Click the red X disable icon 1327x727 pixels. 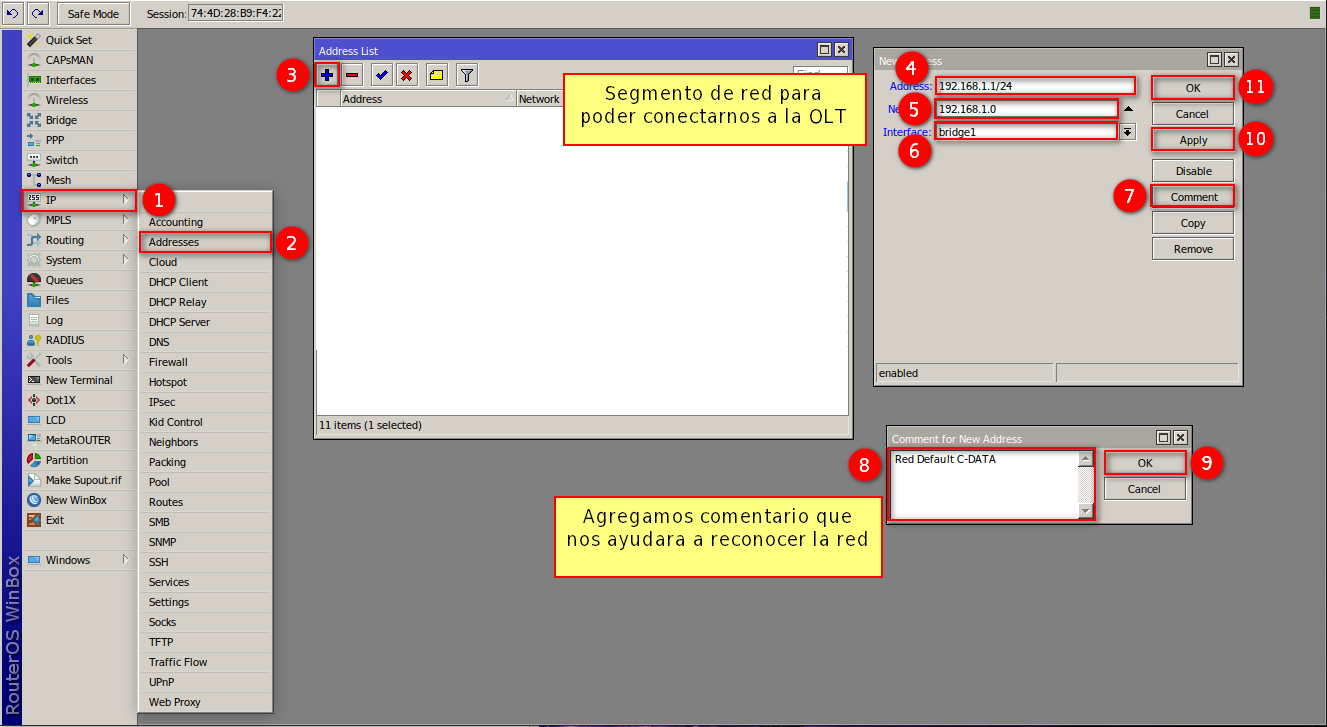pyautogui.click(x=407, y=75)
